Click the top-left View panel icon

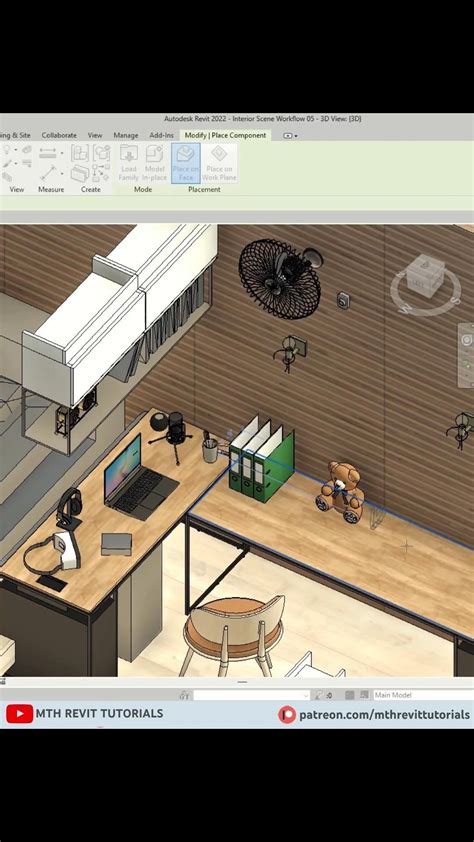[8, 149]
